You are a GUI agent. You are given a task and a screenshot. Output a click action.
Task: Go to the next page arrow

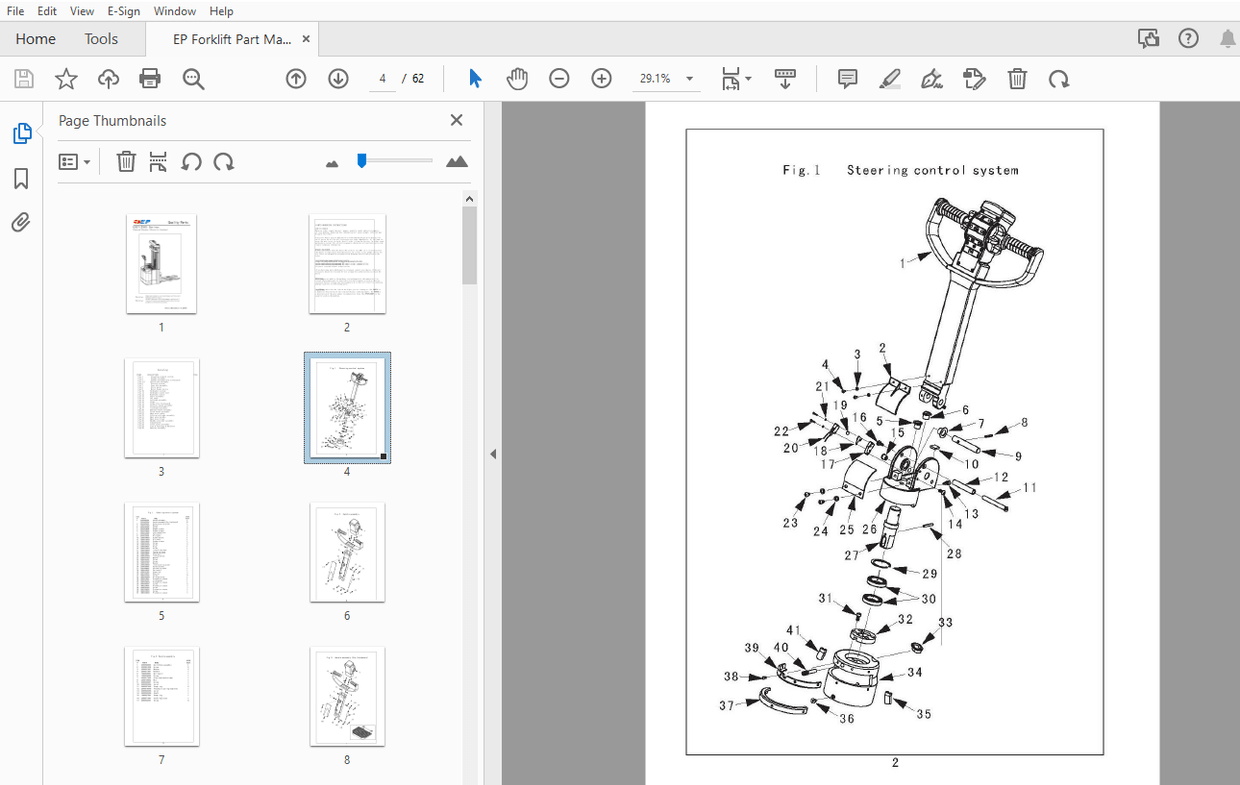coord(338,78)
